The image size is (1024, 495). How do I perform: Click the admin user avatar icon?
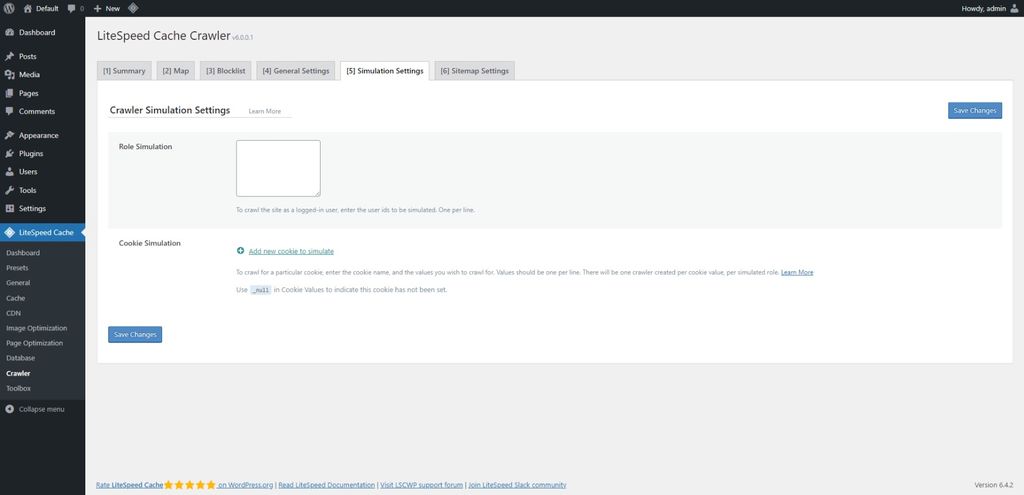1014,8
